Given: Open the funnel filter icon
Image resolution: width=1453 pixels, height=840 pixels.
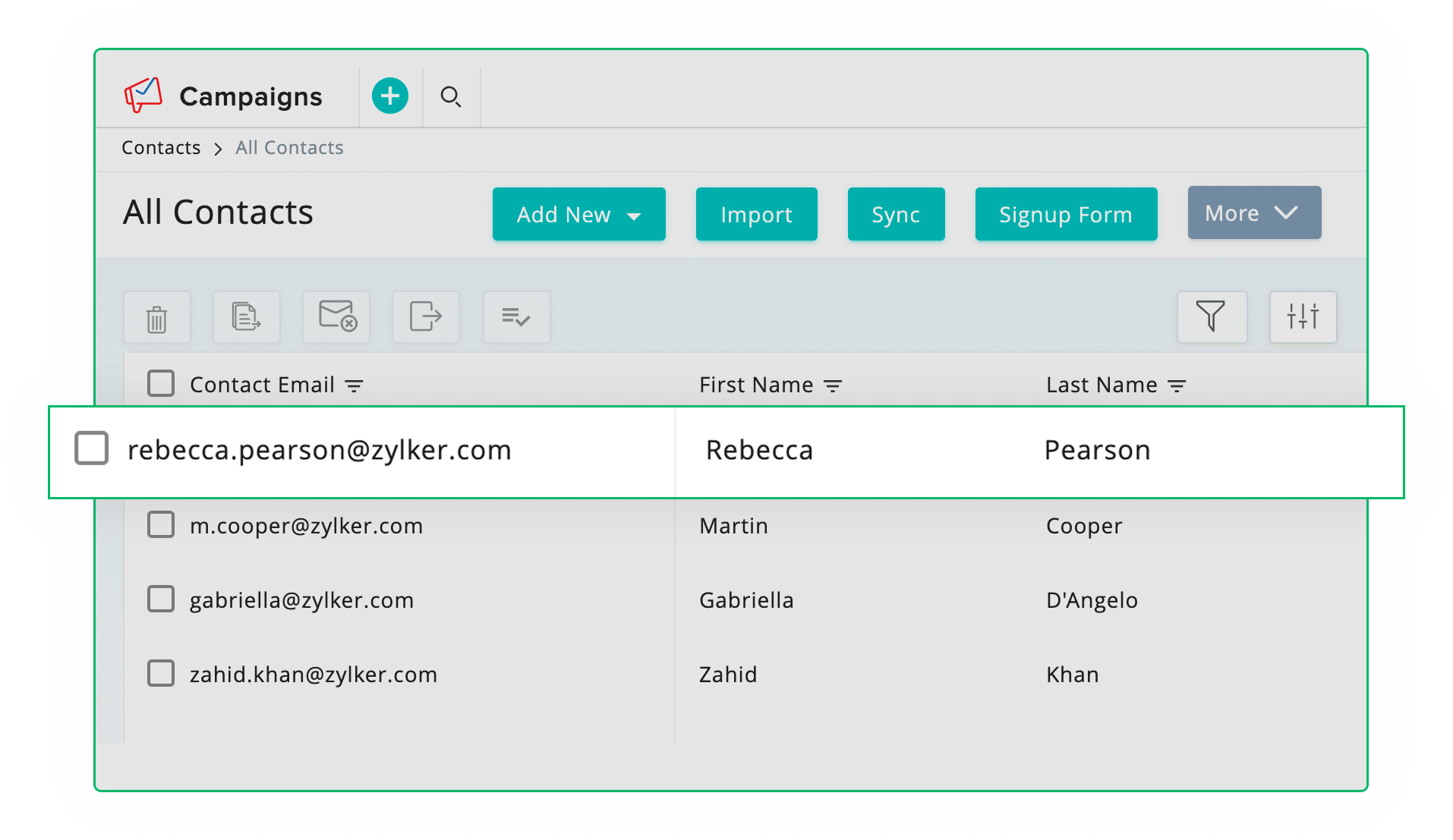Looking at the screenshot, I should tap(1212, 317).
